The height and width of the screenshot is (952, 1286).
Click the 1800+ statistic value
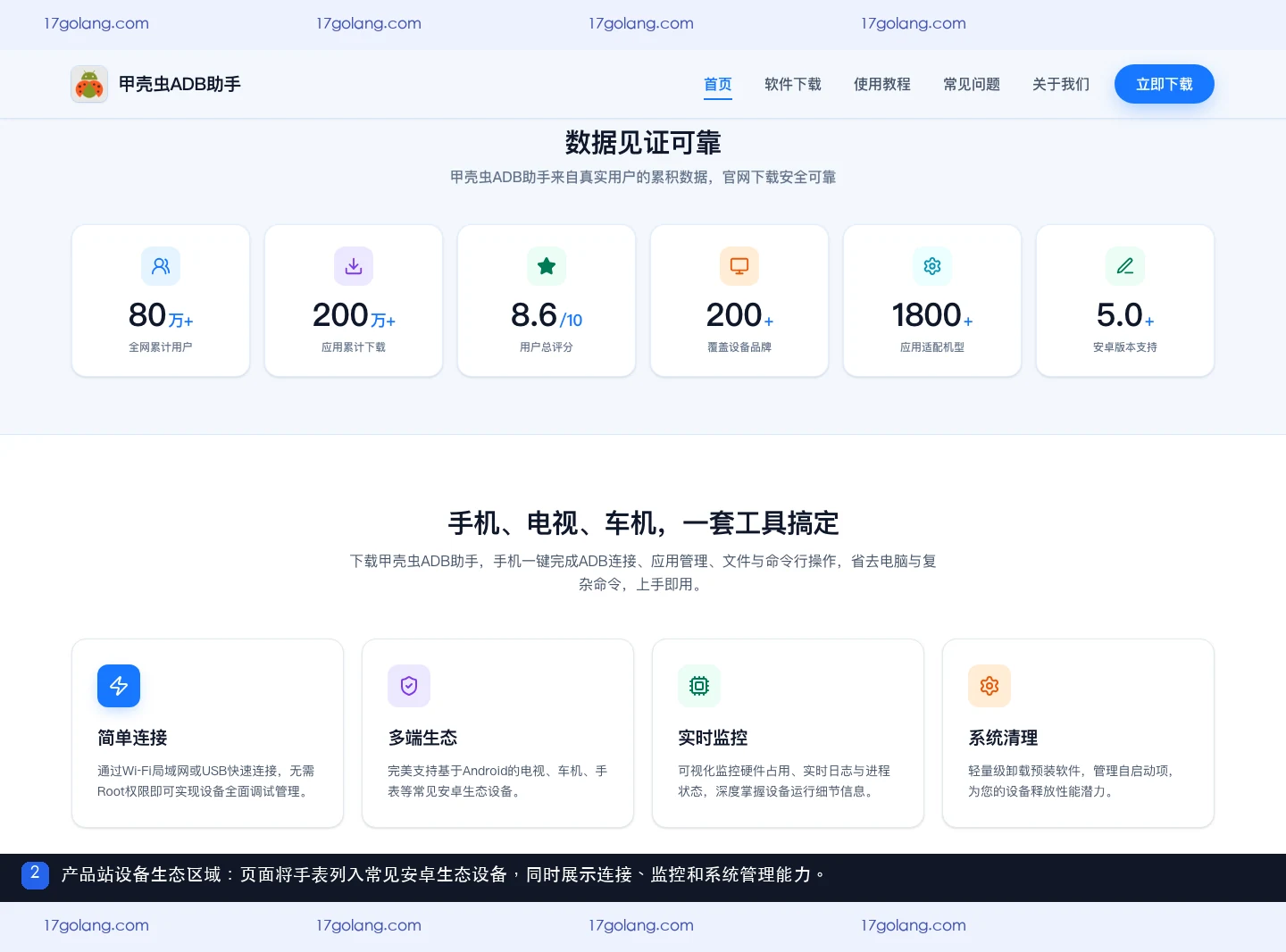click(932, 315)
